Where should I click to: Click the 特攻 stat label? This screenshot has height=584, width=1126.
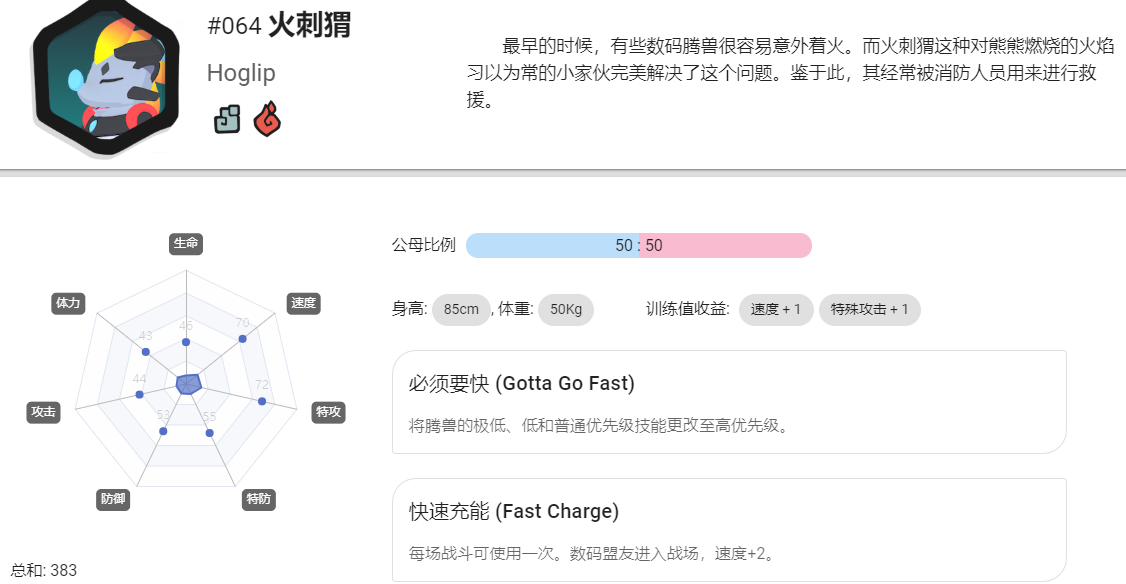[328, 412]
